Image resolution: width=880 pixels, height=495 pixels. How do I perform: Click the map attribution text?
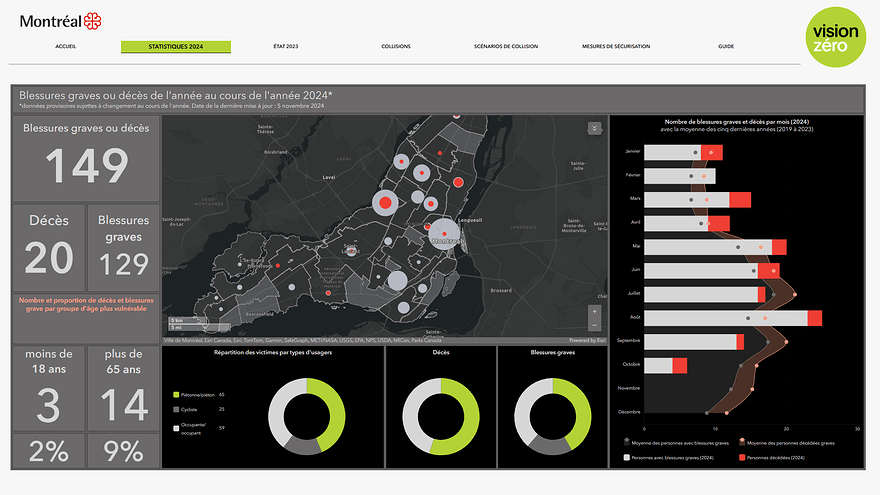[x=302, y=340]
